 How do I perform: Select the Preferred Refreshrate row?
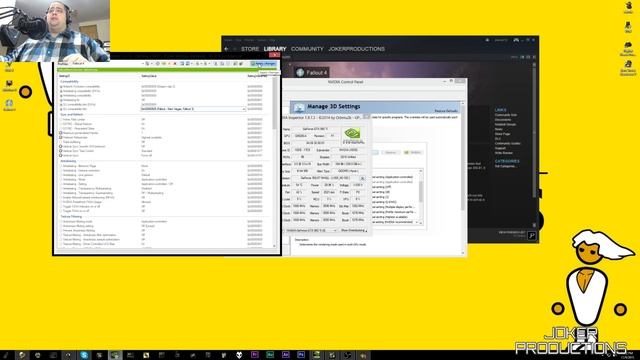click(163, 138)
